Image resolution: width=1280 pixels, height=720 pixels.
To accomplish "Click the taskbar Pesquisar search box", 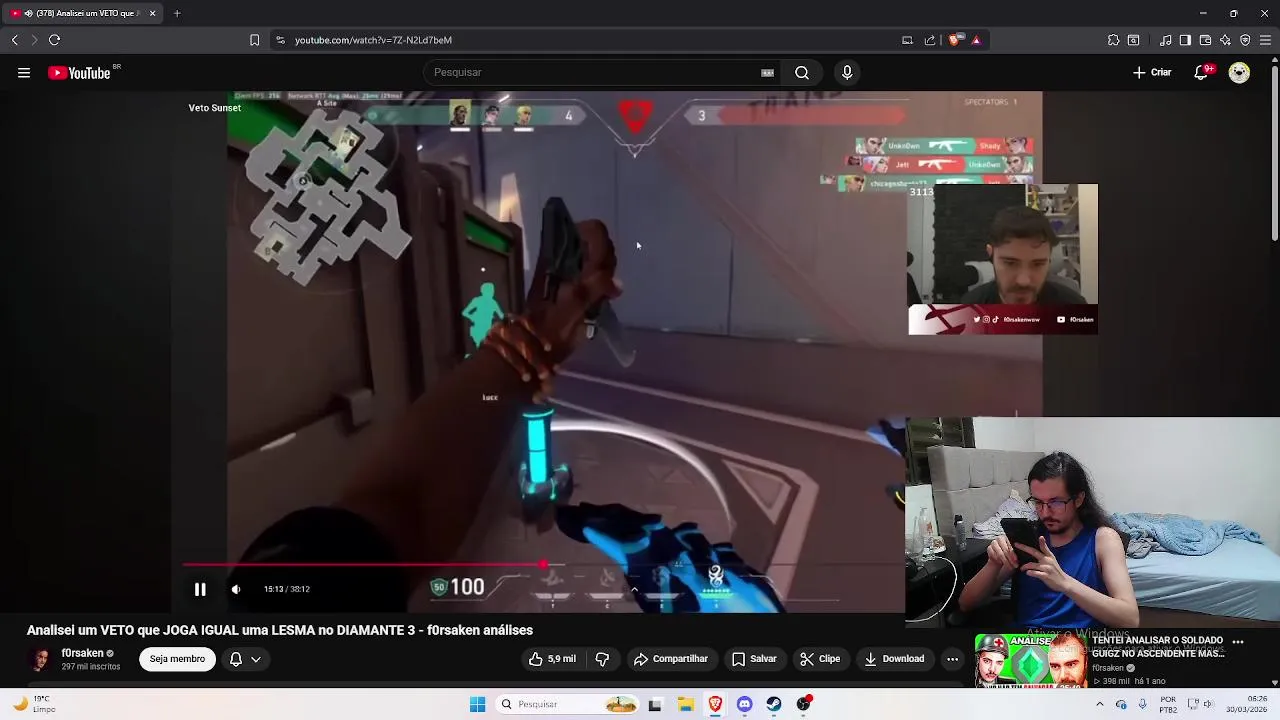I will [567, 704].
